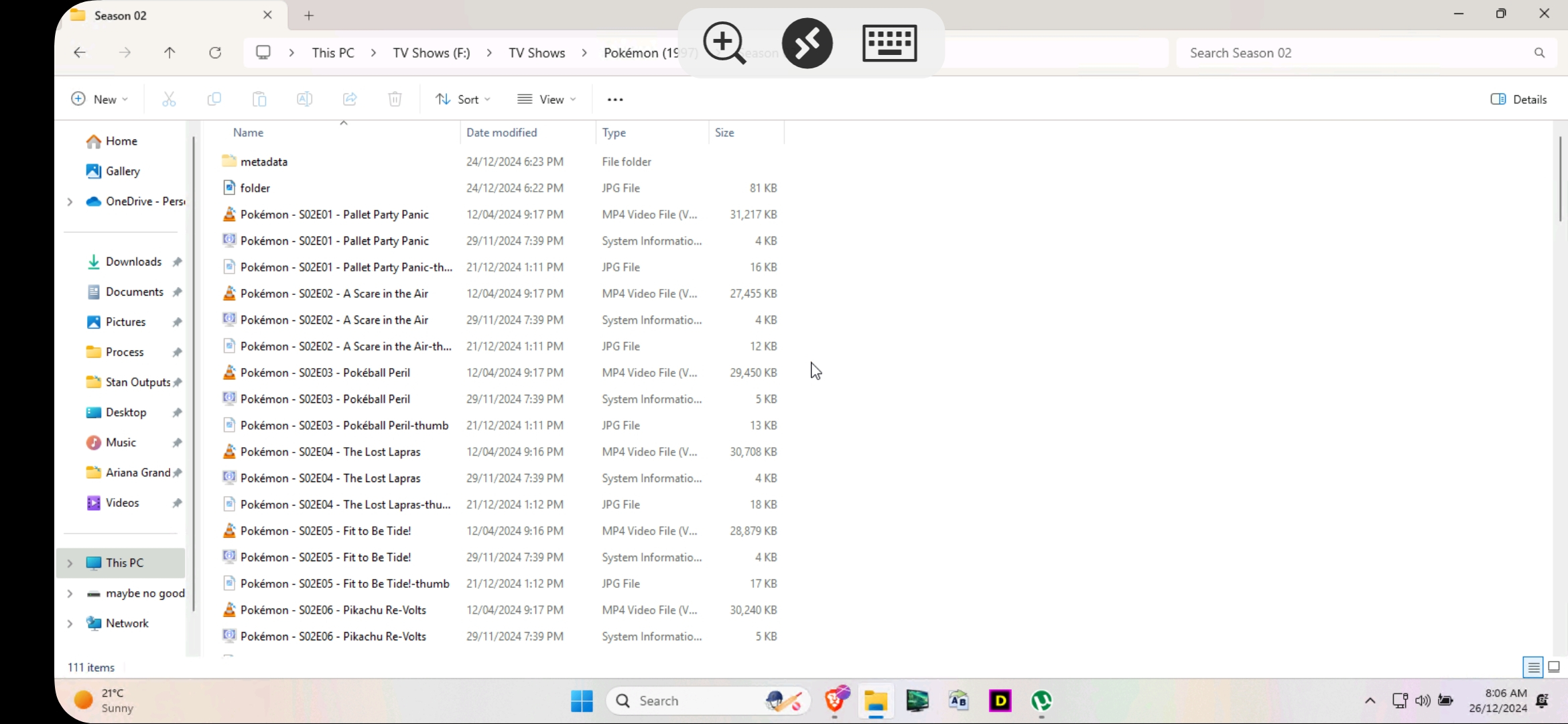This screenshot has height=724, width=1568.
Task: Open the See more three dots menu
Action: pos(614,99)
